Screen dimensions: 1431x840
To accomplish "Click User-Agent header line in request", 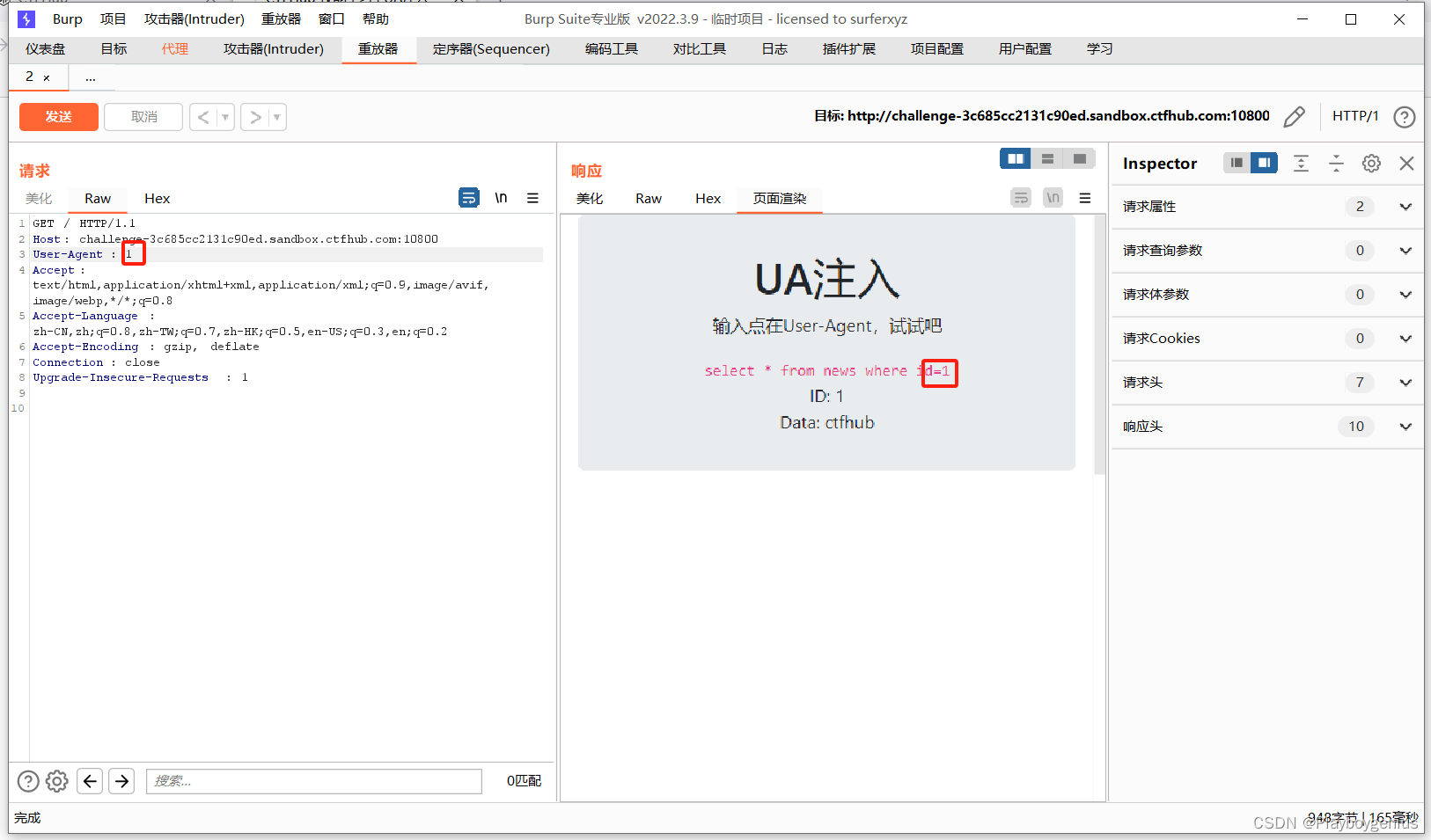I will coord(287,254).
